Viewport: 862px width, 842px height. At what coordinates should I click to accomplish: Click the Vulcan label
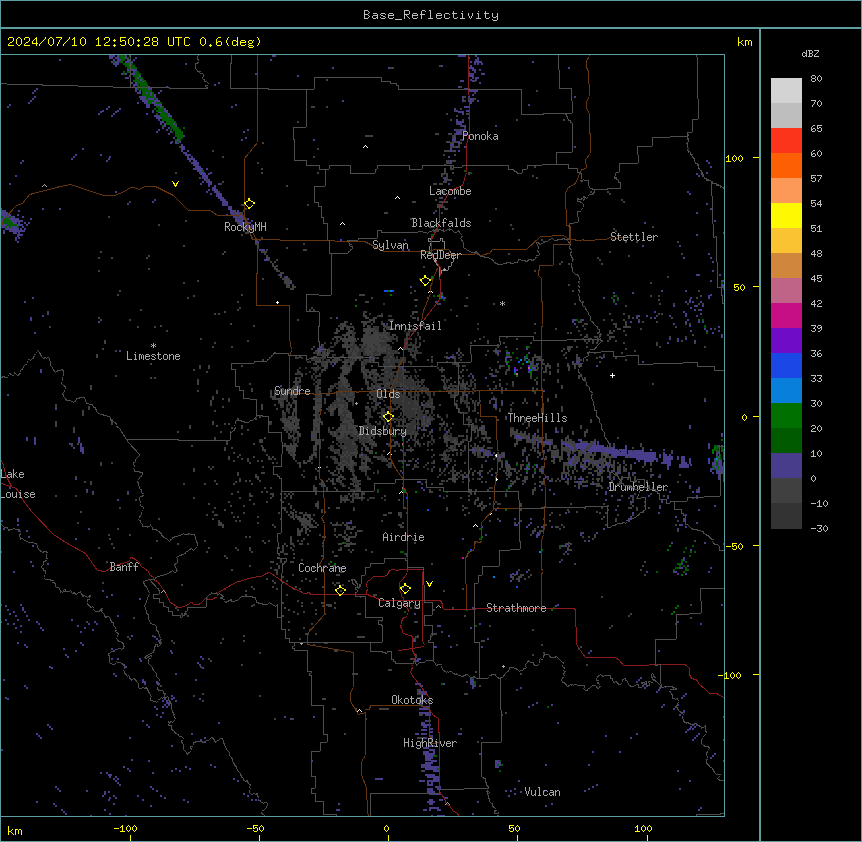[542, 792]
